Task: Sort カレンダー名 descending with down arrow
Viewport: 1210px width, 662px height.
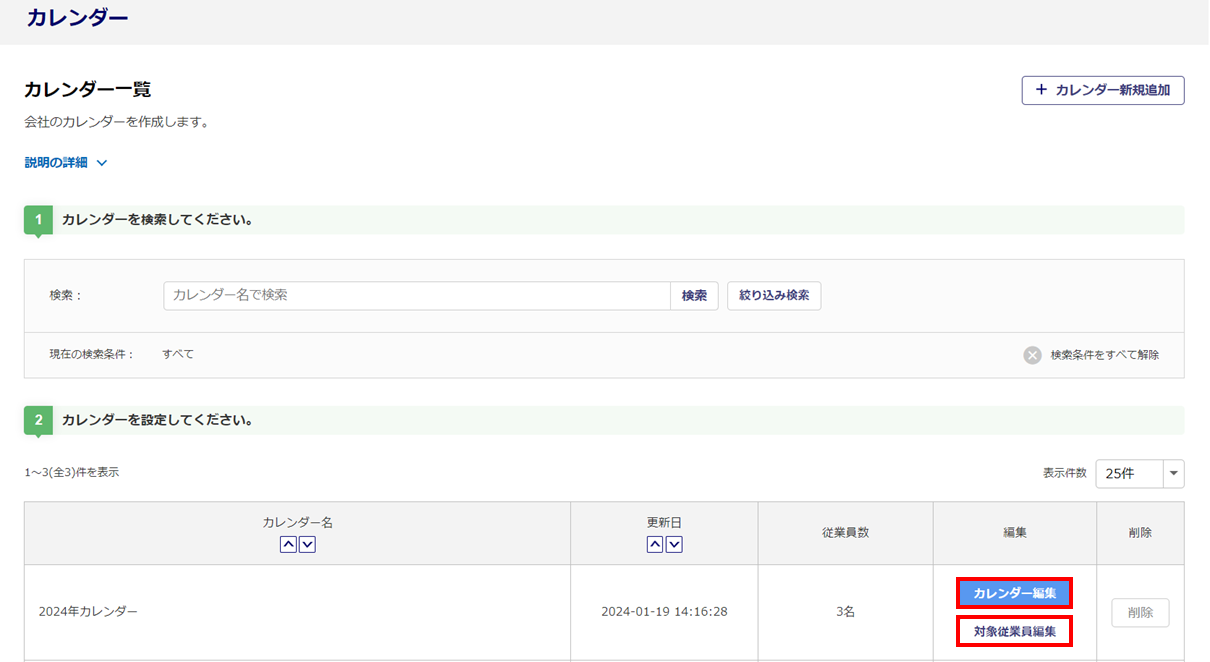Action: (x=308, y=545)
